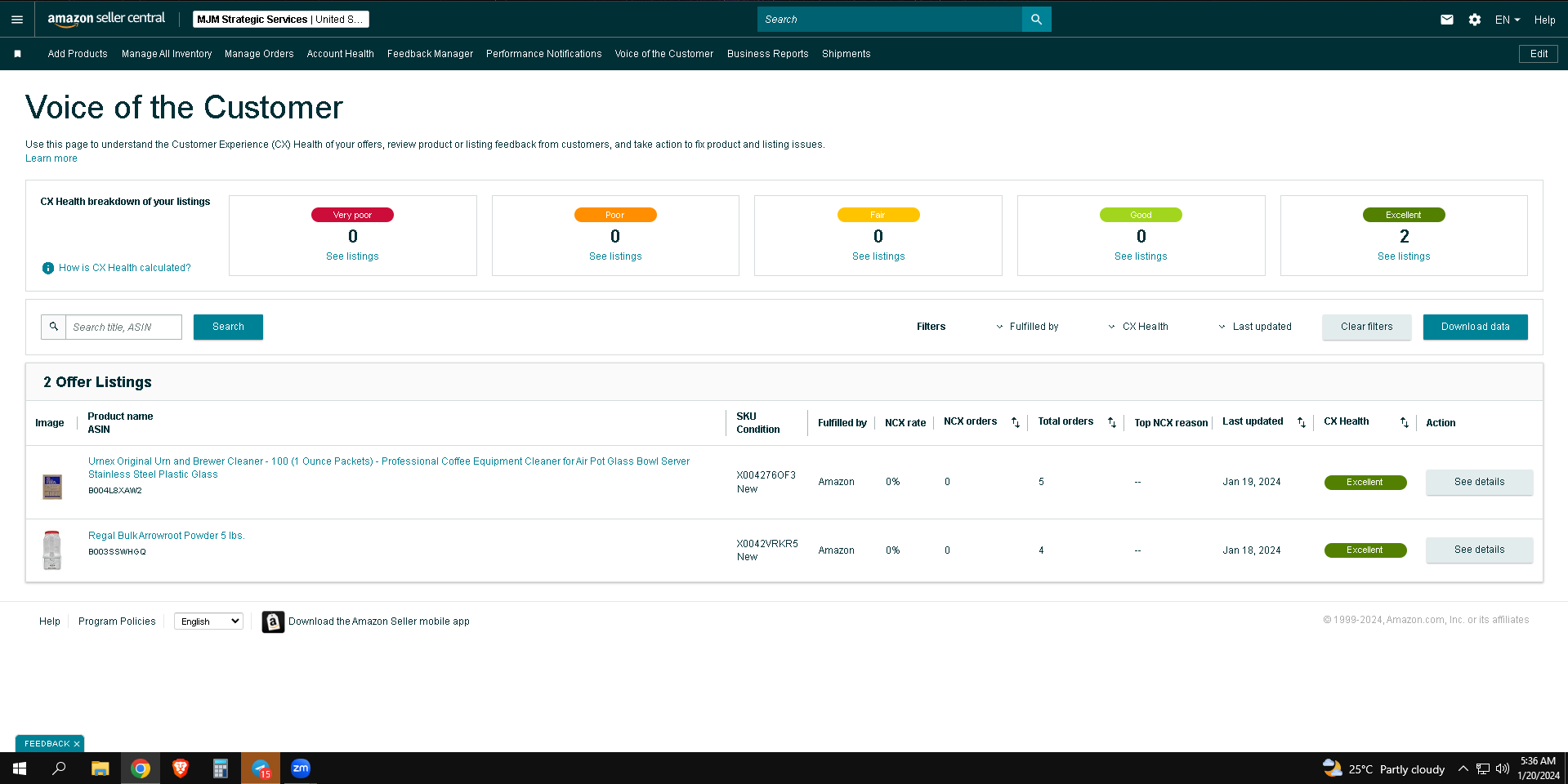
Task: Go to Manage All Inventory
Action: point(167,54)
